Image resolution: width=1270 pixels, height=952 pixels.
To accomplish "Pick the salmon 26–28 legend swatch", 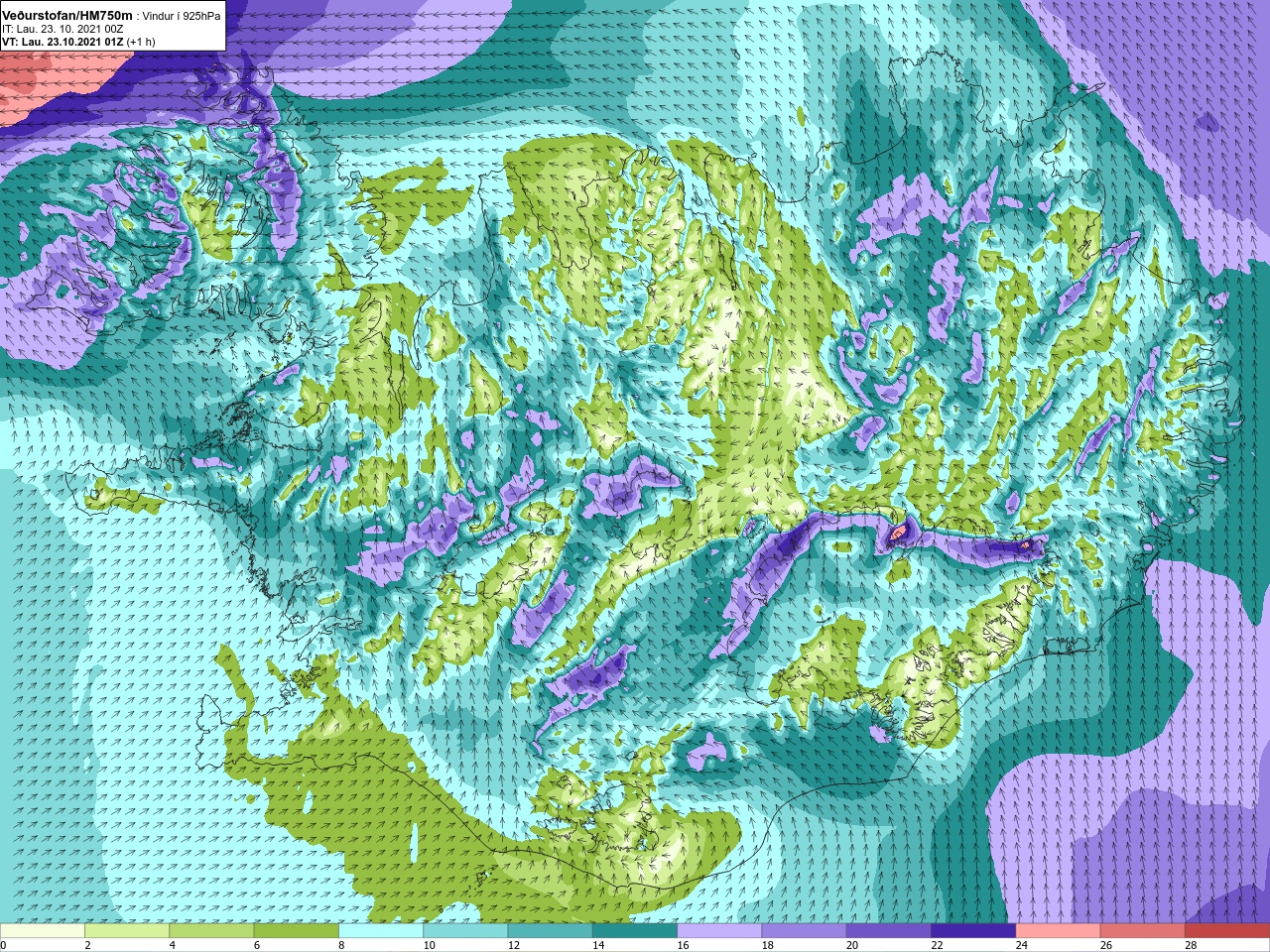I will click(1142, 931).
